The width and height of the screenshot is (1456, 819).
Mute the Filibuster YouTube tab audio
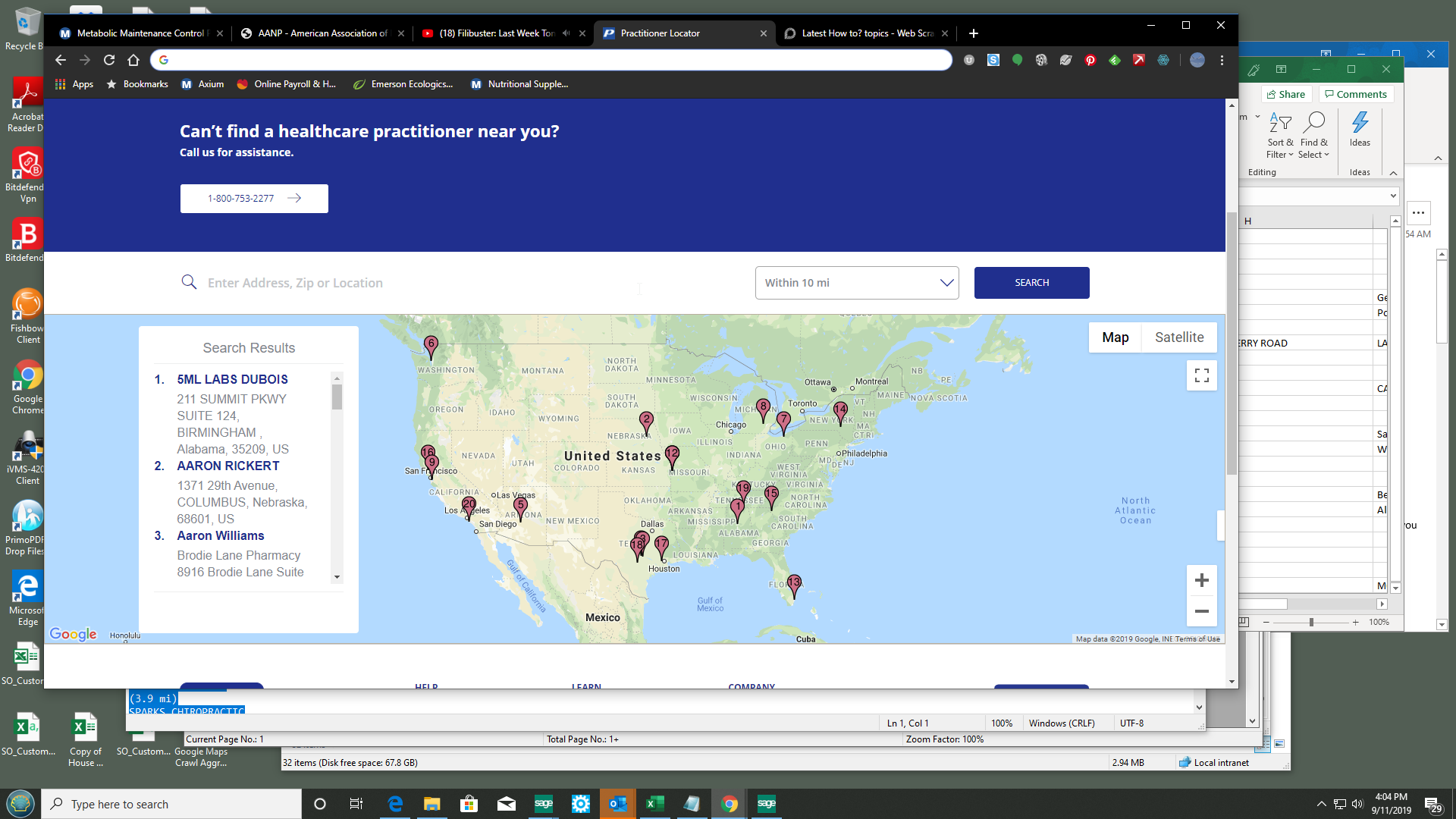pyautogui.click(x=566, y=33)
